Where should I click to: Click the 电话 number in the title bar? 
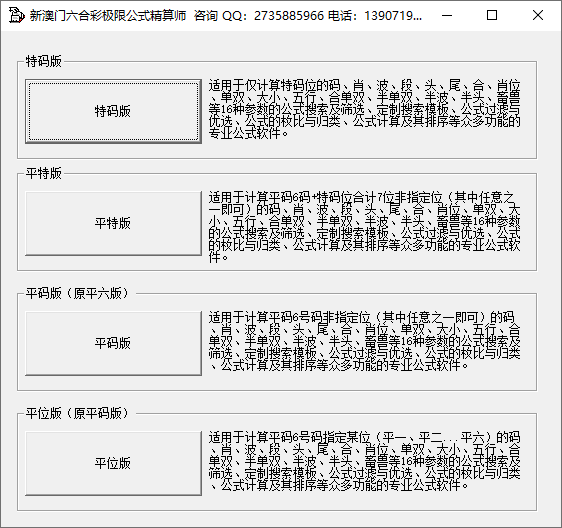tap(393, 16)
